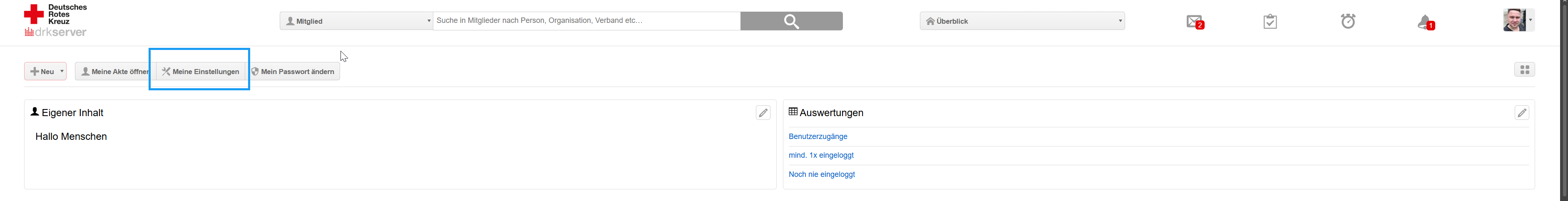Image resolution: width=1568 pixels, height=201 pixels.
Task: Open the mind. 1x eingeloggt link
Action: (820, 155)
